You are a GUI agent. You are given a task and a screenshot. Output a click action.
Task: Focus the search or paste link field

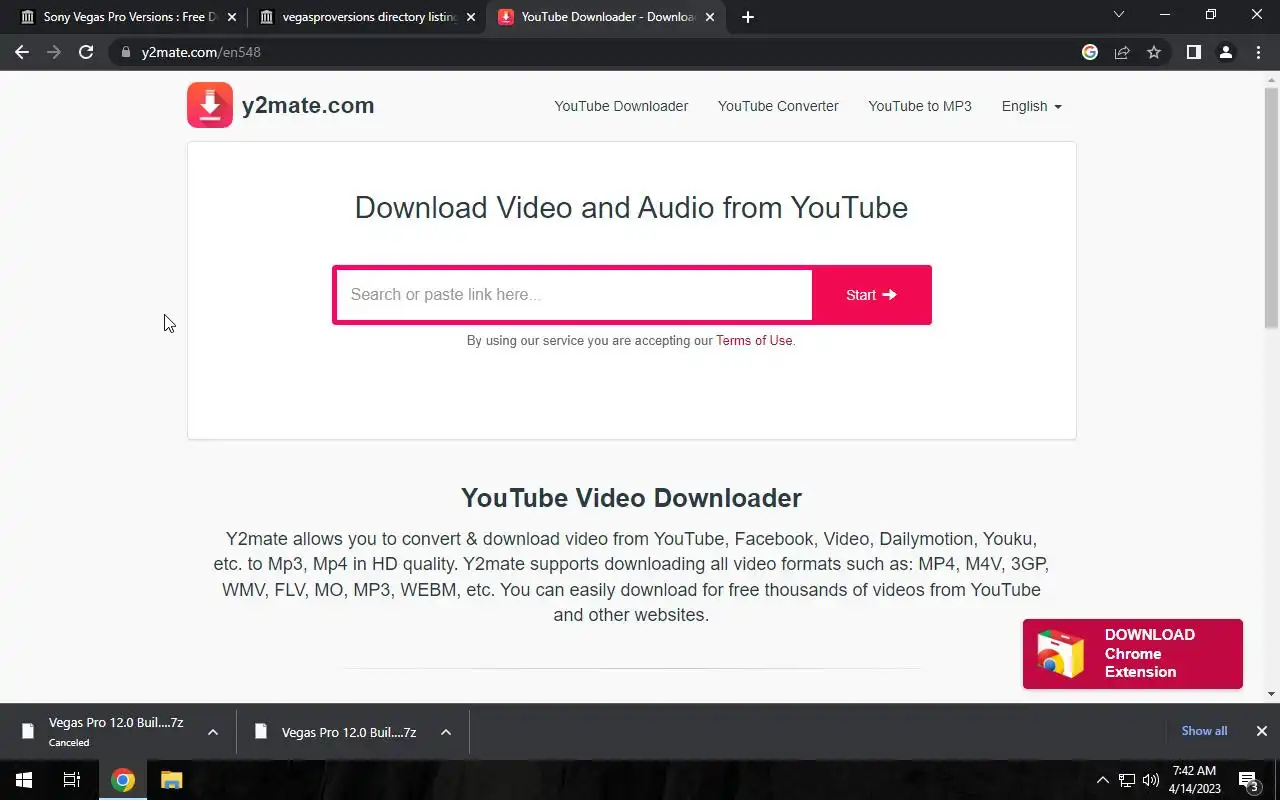tap(574, 295)
